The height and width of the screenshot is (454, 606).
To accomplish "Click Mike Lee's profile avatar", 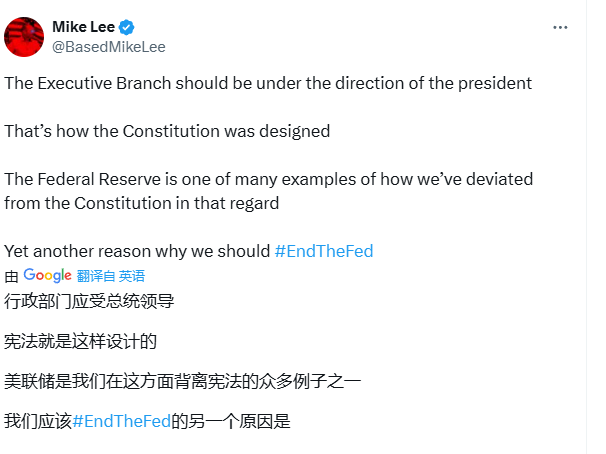I will [24, 36].
